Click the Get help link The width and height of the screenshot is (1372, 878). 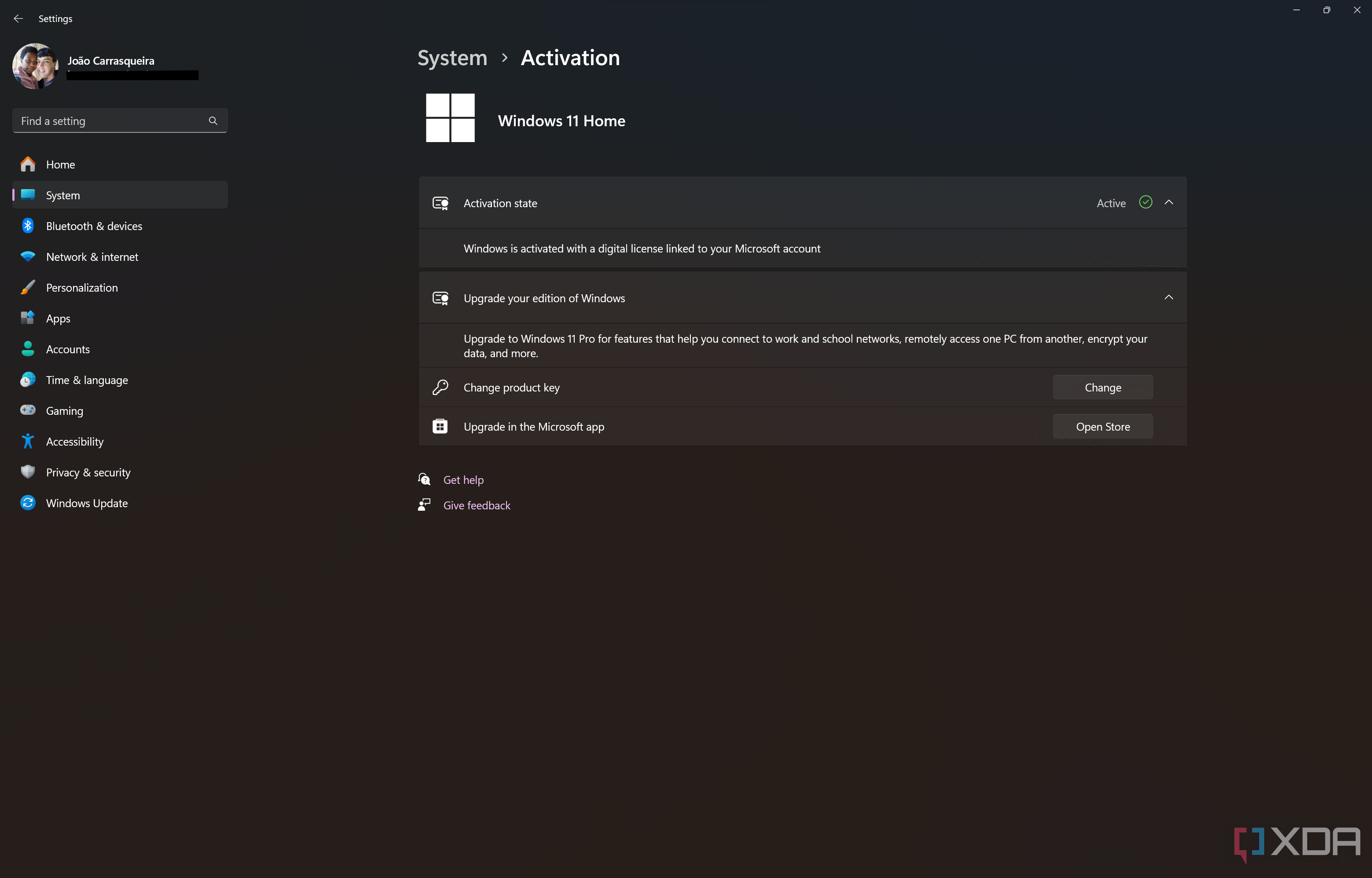click(463, 479)
